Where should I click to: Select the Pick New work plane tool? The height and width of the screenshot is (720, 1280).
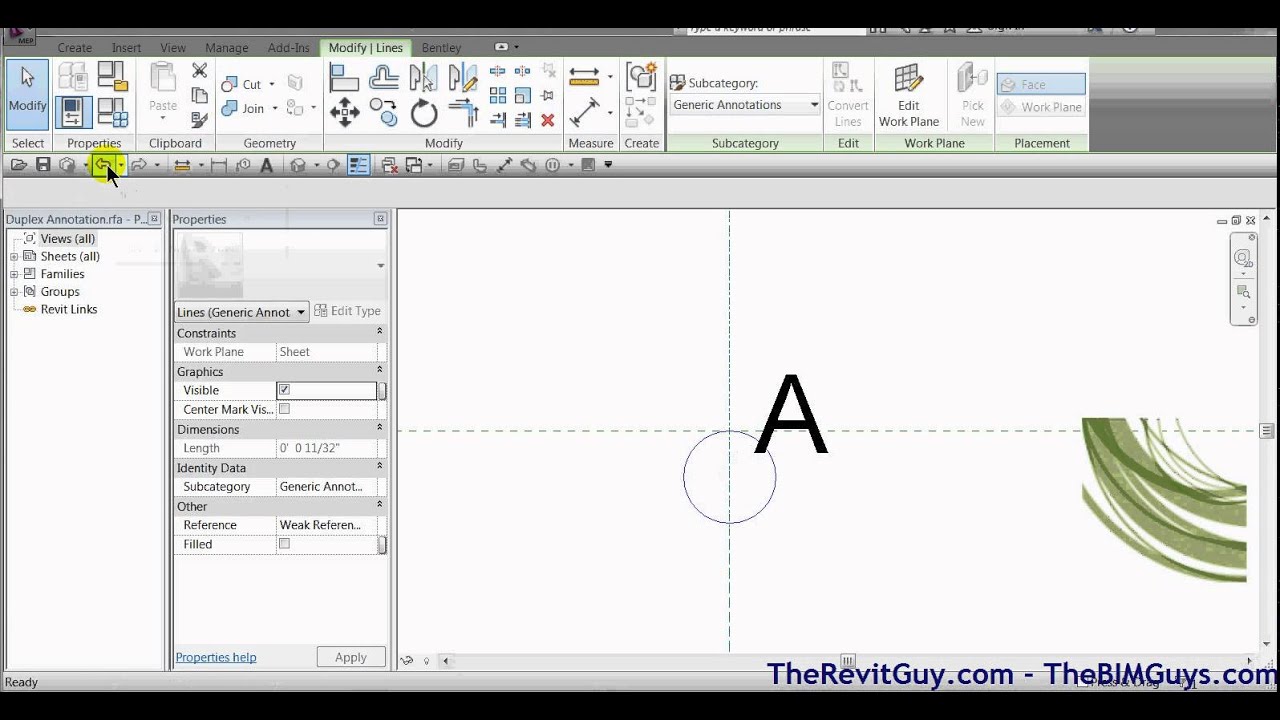pyautogui.click(x=971, y=94)
